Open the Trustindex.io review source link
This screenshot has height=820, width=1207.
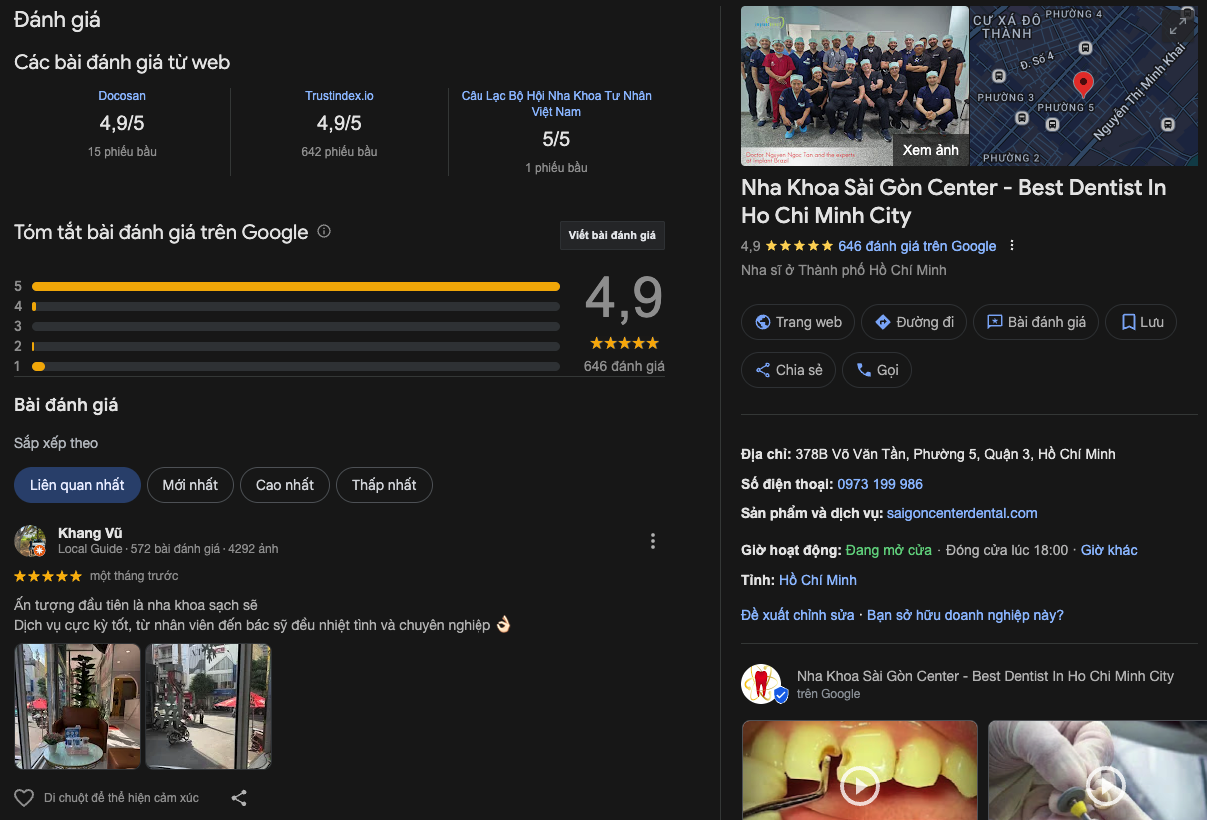(339, 96)
